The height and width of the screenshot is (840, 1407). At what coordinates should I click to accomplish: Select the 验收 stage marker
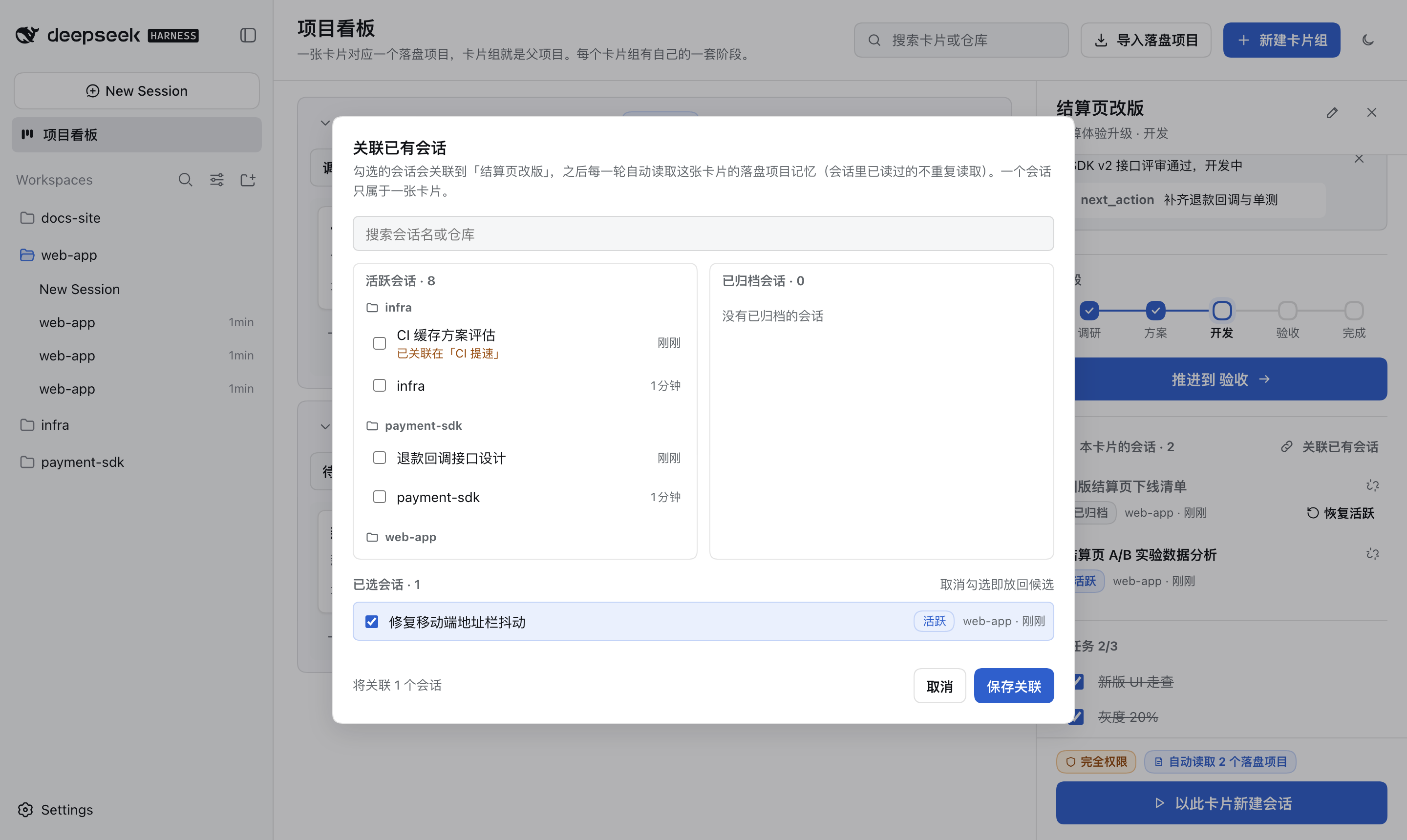coord(1287,310)
